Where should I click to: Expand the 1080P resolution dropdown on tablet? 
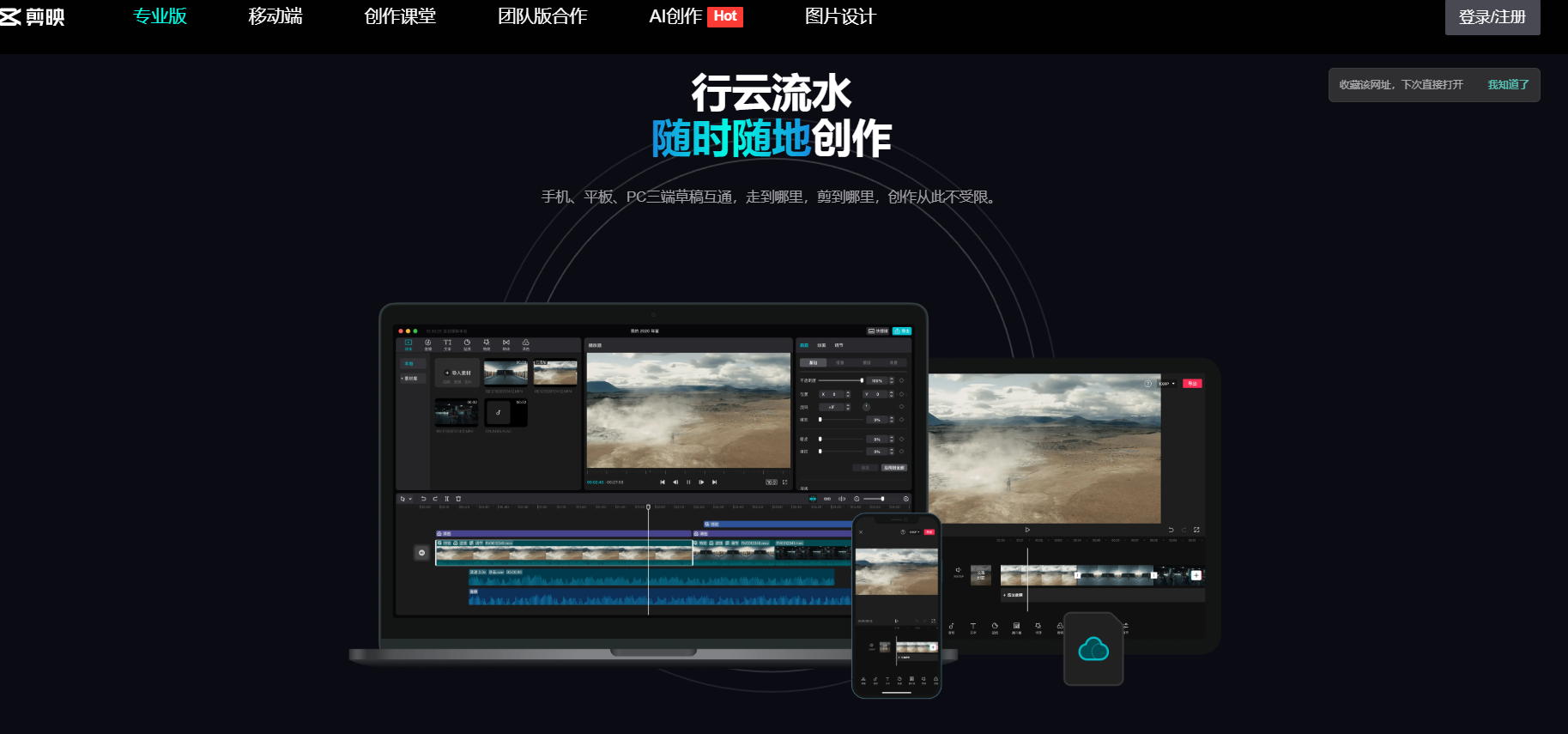pyautogui.click(x=1166, y=384)
